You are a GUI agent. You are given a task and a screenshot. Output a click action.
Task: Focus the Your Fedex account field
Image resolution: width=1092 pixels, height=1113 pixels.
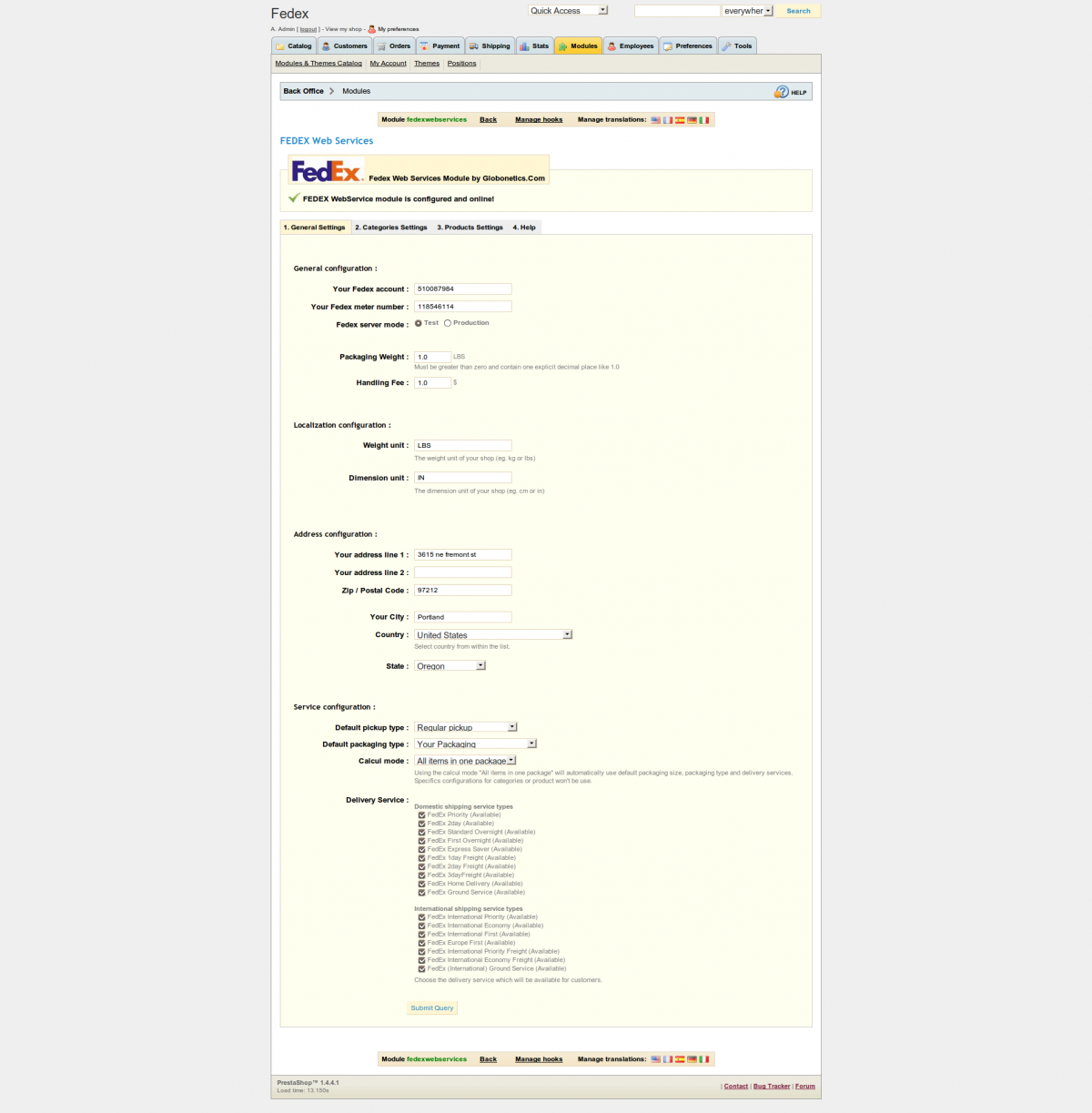tap(463, 289)
